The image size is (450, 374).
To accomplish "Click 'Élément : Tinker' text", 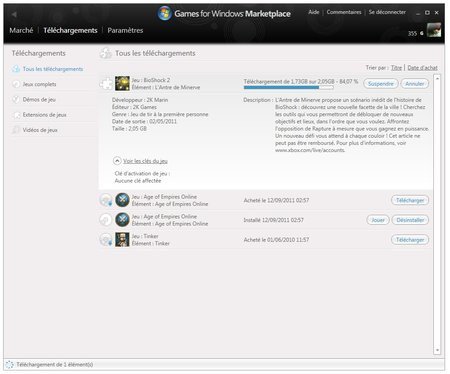I will point(151,243).
